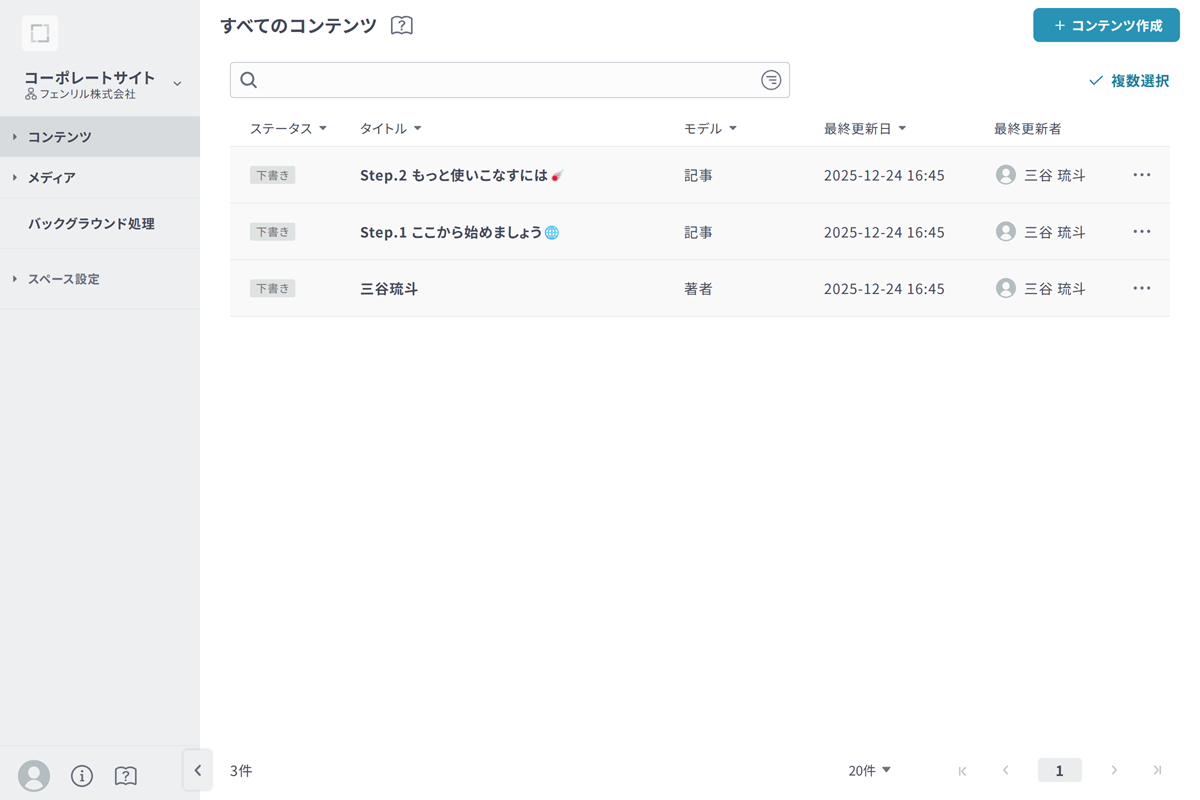1200x800 pixels.
Task: Open the Step.1 ここから始めましょう entry
Action: coord(451,232)
